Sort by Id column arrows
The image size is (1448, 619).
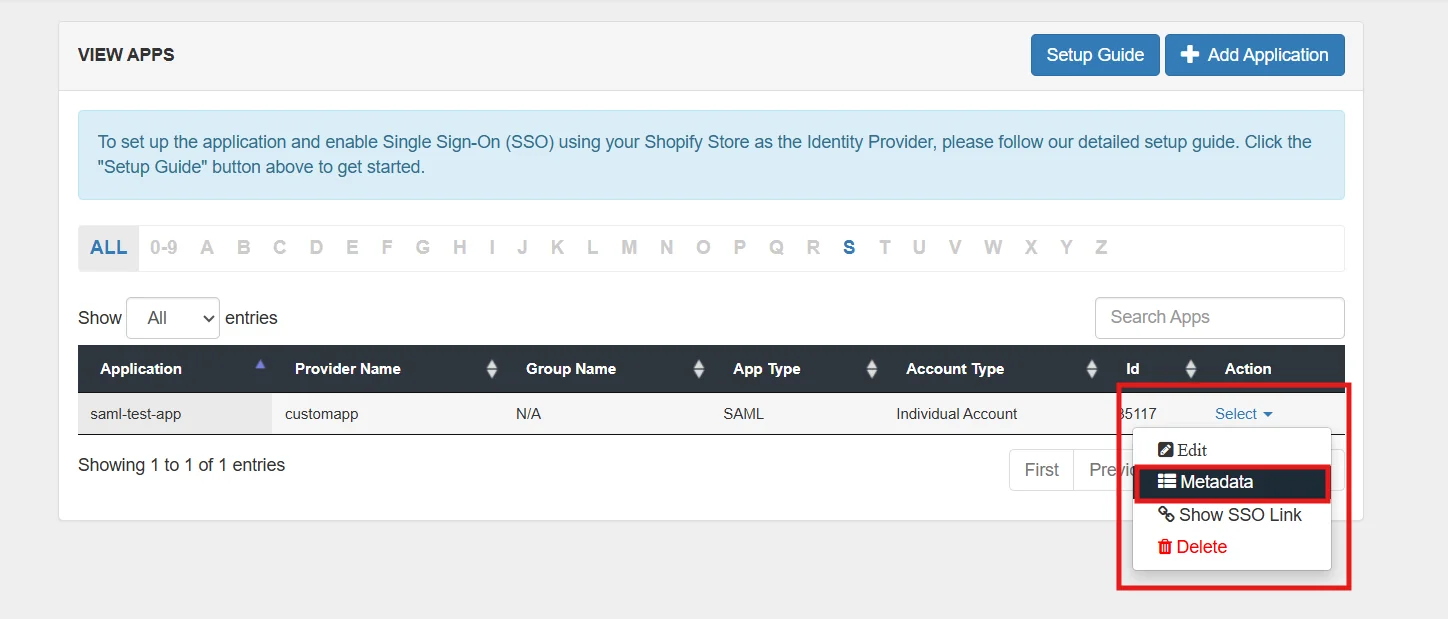click(1191, 369)
